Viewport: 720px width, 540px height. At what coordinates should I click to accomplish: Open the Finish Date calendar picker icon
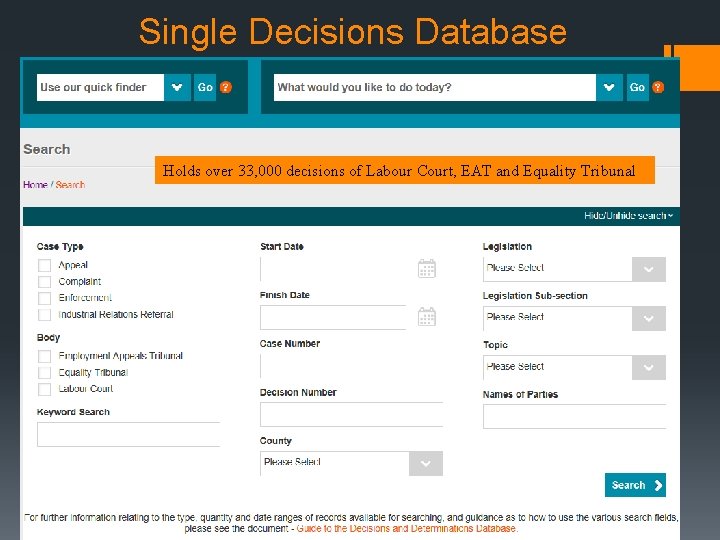(x=427, y=317)
